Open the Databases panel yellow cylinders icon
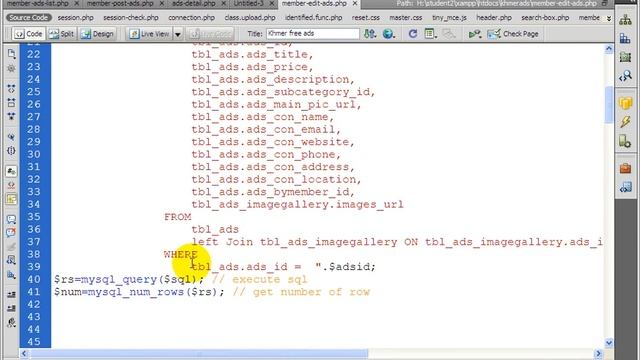The height and width of the screenshot is (360, 640). (x=625, y=103)
